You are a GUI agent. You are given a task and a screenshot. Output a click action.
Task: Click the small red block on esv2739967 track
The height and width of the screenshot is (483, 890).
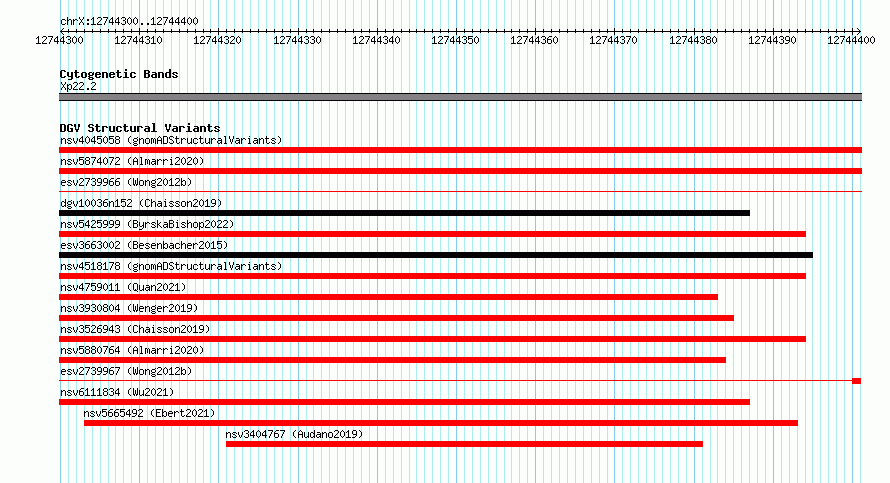click(857, 381)
